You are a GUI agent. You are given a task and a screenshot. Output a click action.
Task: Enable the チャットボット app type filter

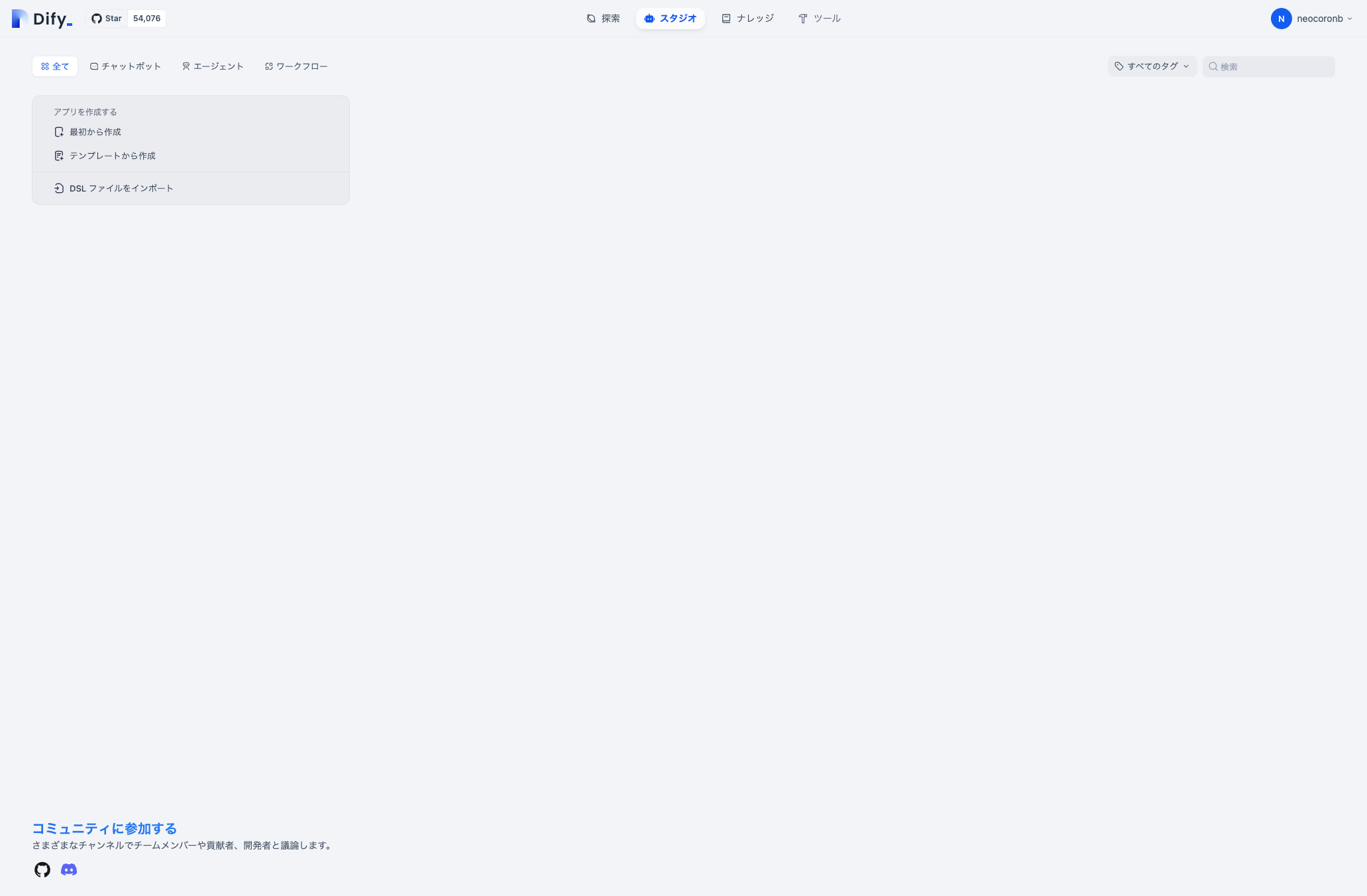pyautogui.click(x=125, y=66)
